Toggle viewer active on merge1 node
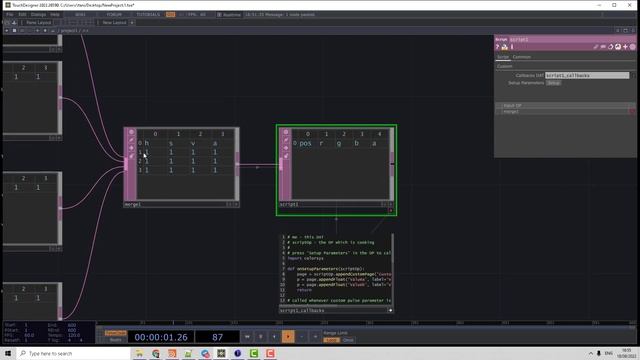Image resolution: width=640 pixels, height=360 pixels. pyautogui.click(x=131, y=132)
